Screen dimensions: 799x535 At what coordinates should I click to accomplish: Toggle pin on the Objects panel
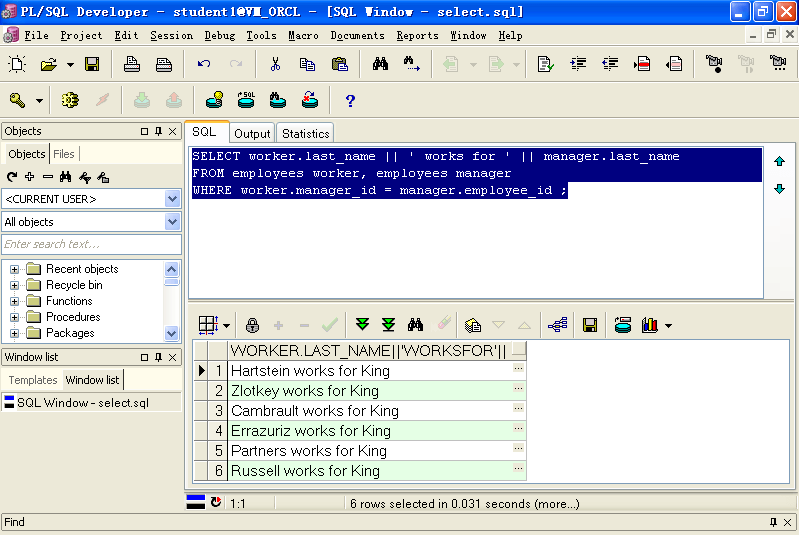[x=158, y=131]
